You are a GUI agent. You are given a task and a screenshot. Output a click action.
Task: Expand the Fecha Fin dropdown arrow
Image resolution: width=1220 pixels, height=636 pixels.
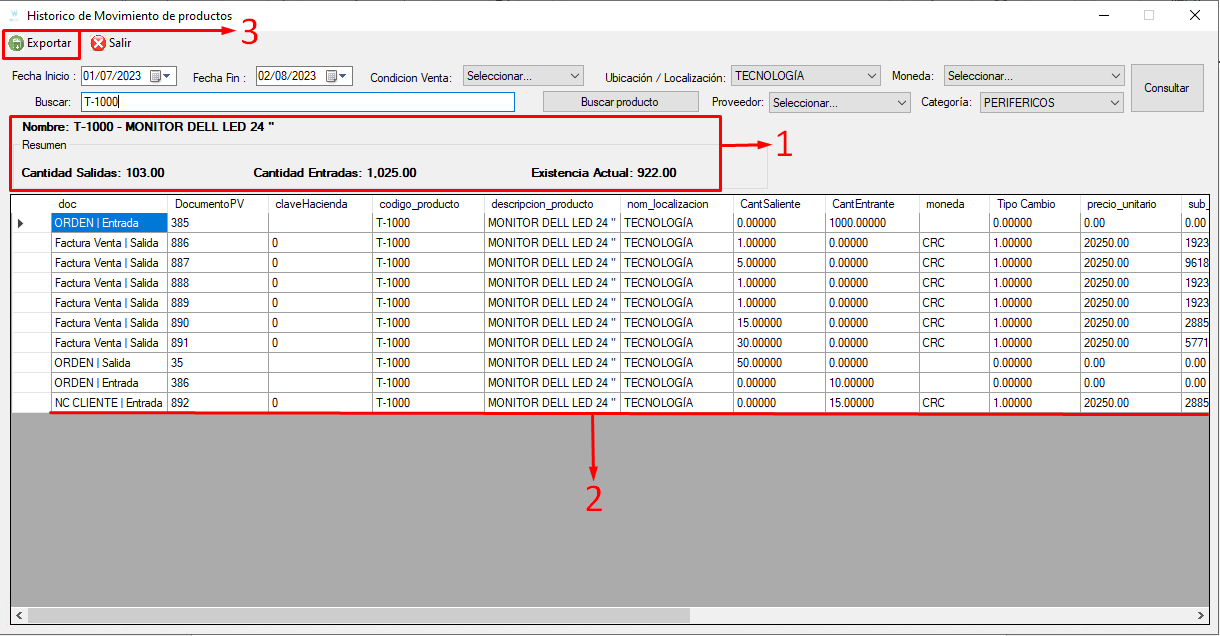(x=344, y=75)
